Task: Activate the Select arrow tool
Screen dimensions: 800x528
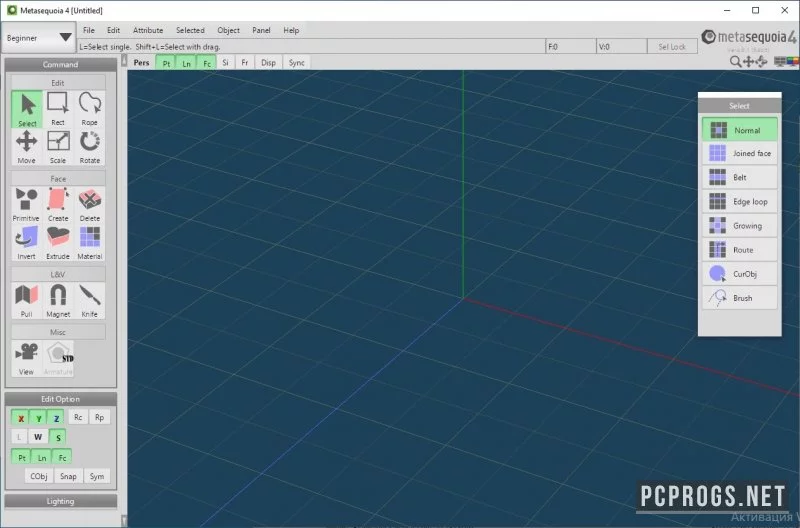Action: 27,109
